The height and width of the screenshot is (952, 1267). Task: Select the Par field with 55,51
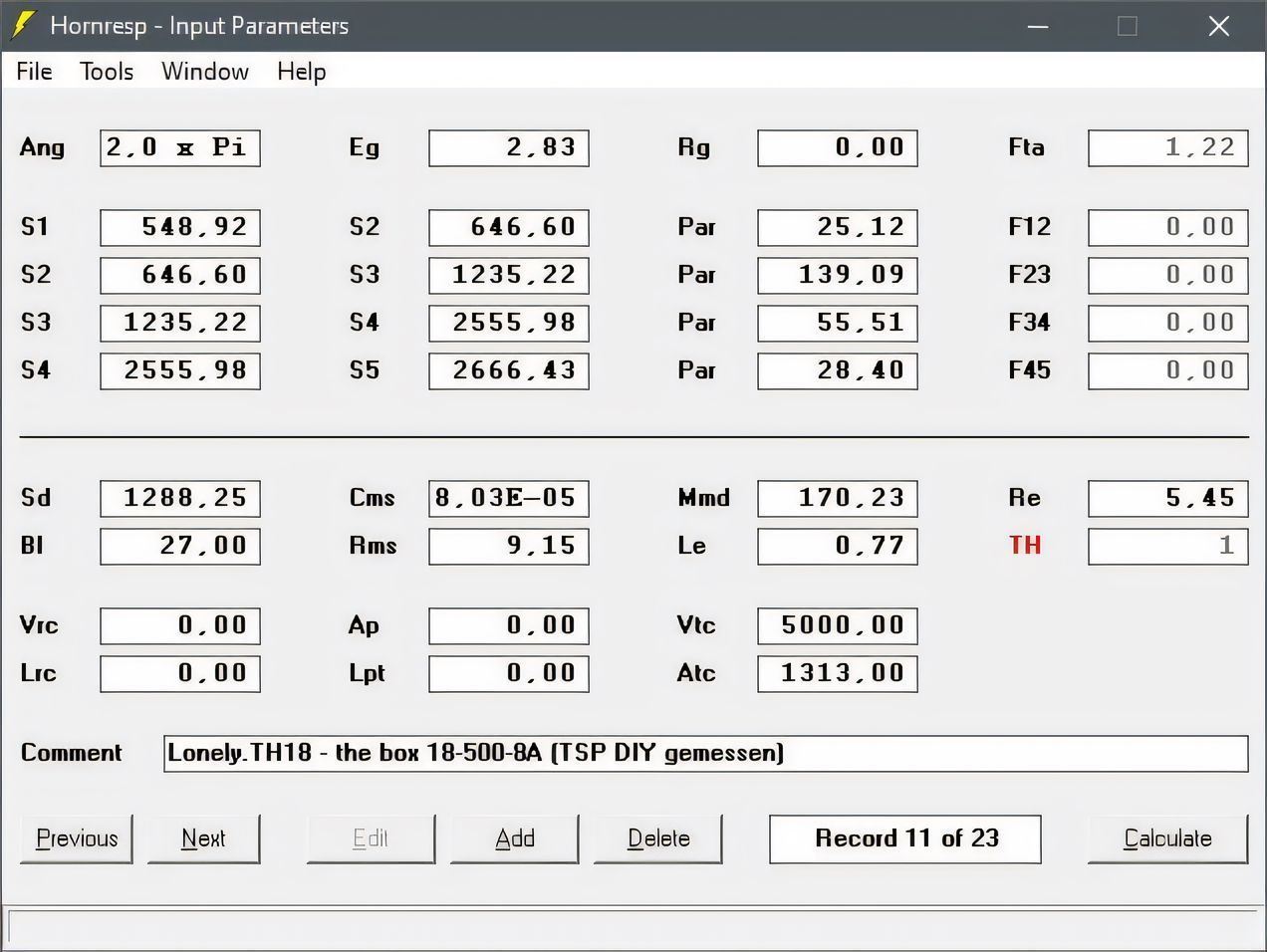[838, 323]
